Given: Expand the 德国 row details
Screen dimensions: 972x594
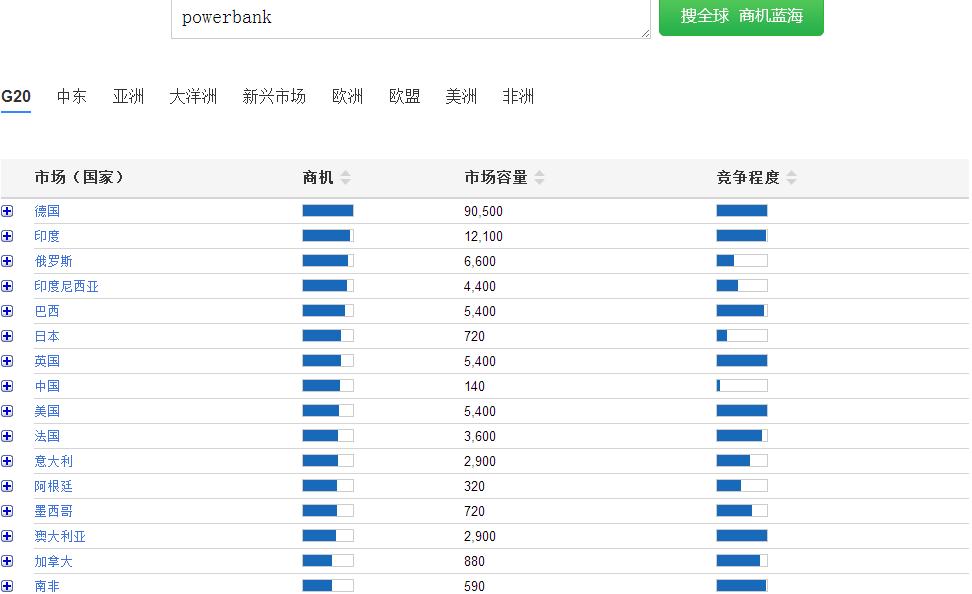Looking at the screenshot, I should (x=8, y=210).
